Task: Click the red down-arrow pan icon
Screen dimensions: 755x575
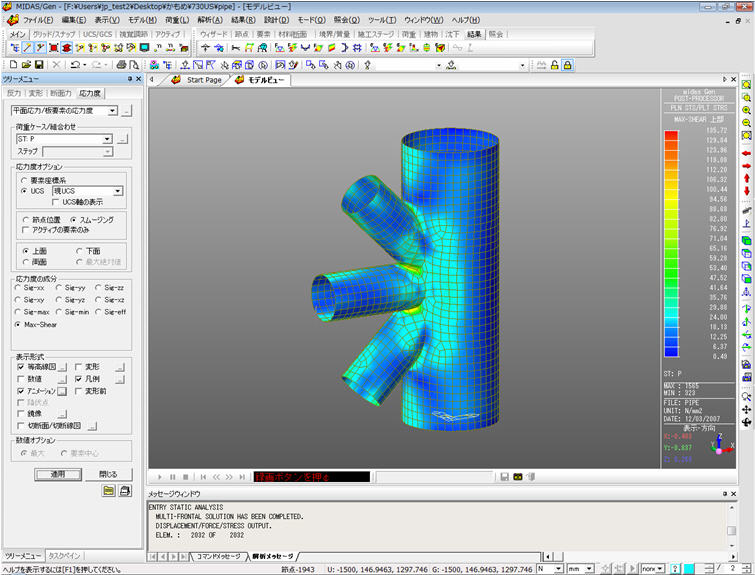Action: pos(746,191)
